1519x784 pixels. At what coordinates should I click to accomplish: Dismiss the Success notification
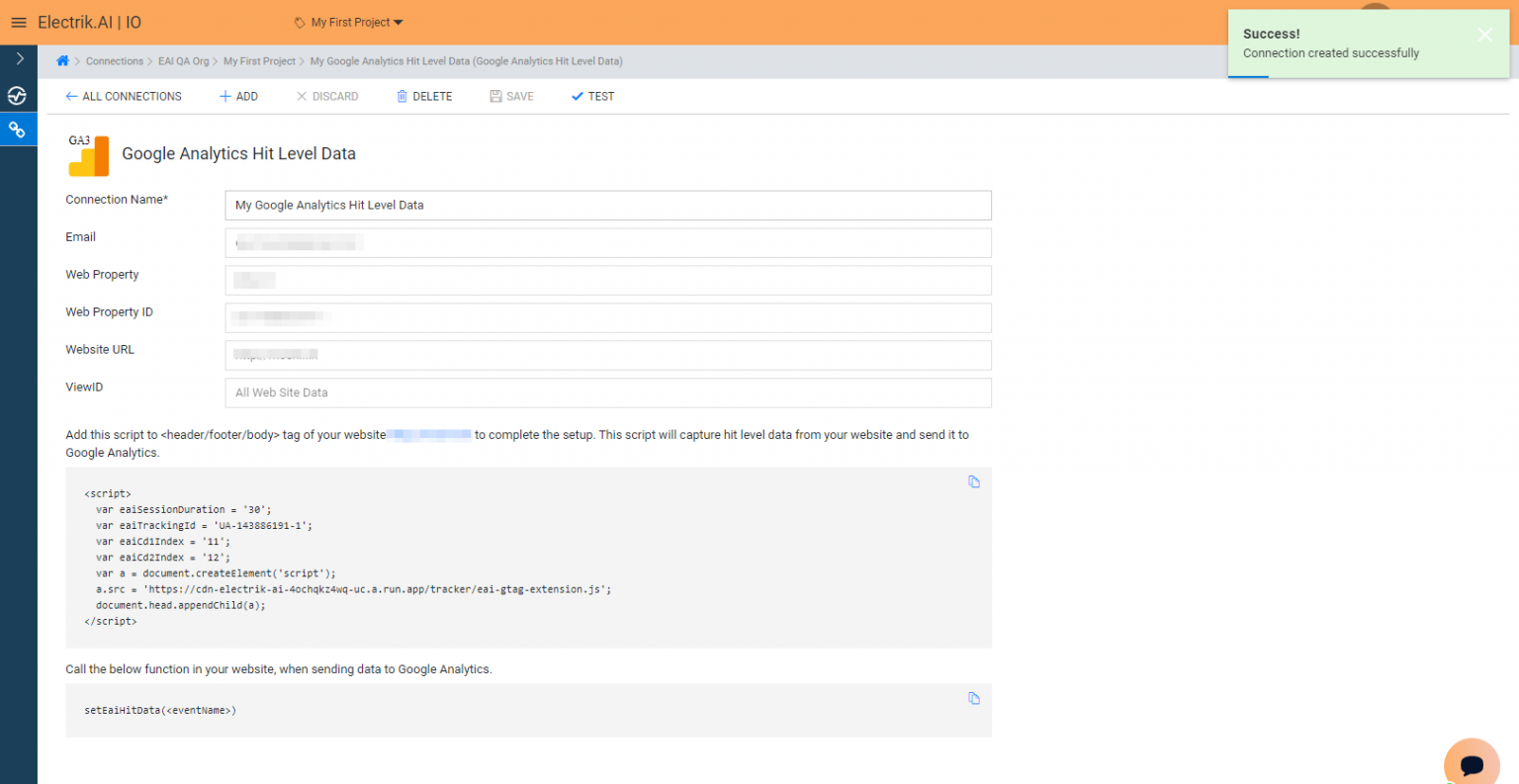[x=1484, y=34]
